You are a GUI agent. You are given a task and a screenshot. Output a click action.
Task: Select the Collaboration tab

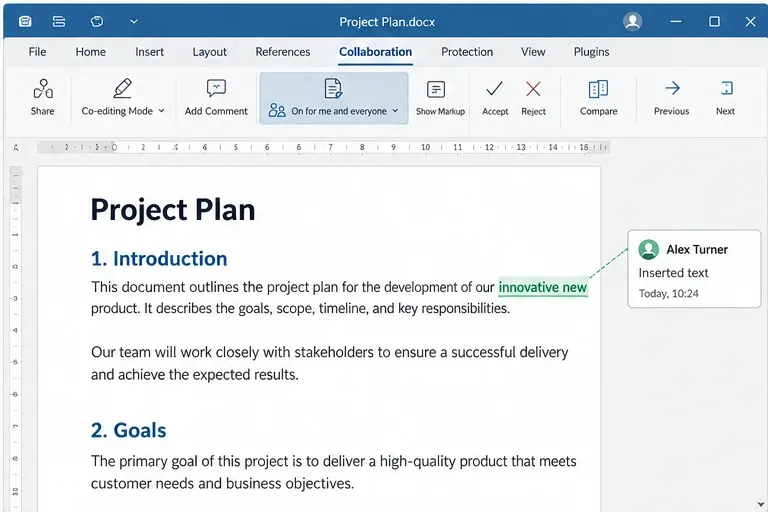(376, 52)
